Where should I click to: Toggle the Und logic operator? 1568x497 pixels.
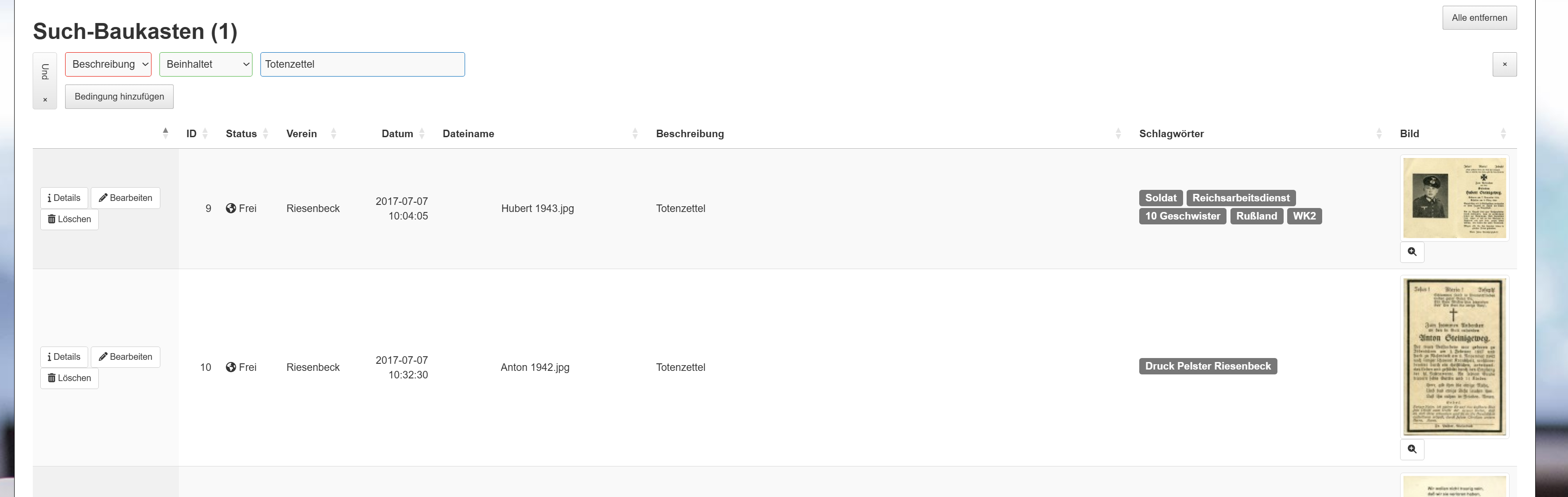45,72
